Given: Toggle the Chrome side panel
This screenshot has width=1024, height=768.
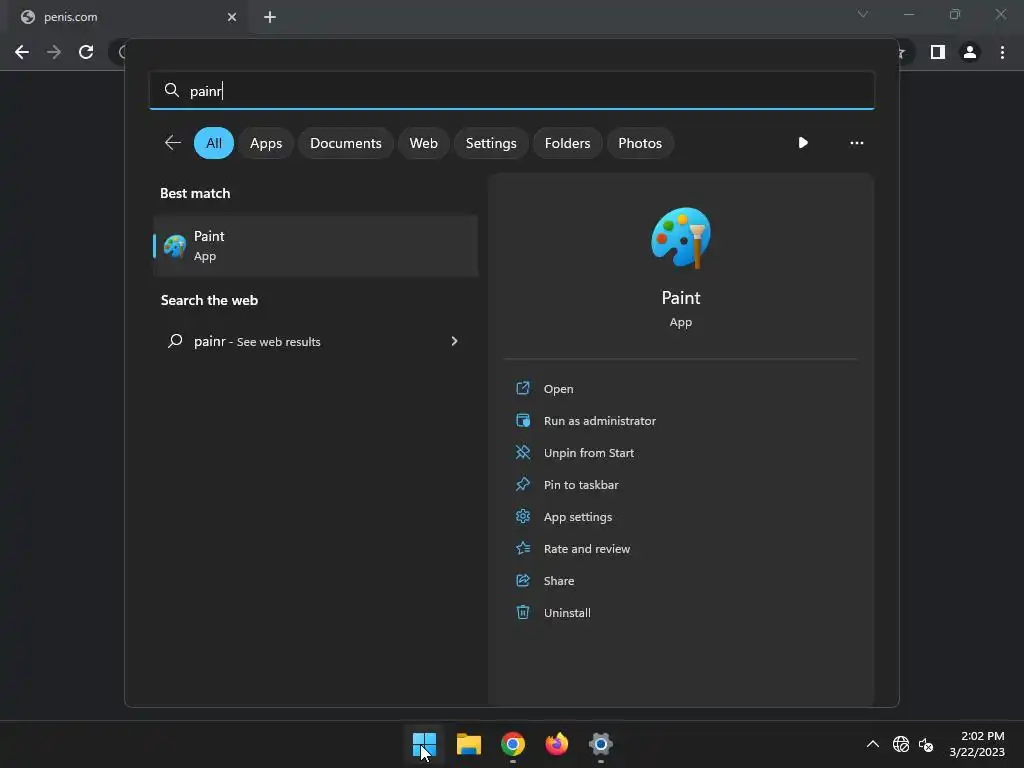Looking at the screenshot, I should click(x=937, y=52).
